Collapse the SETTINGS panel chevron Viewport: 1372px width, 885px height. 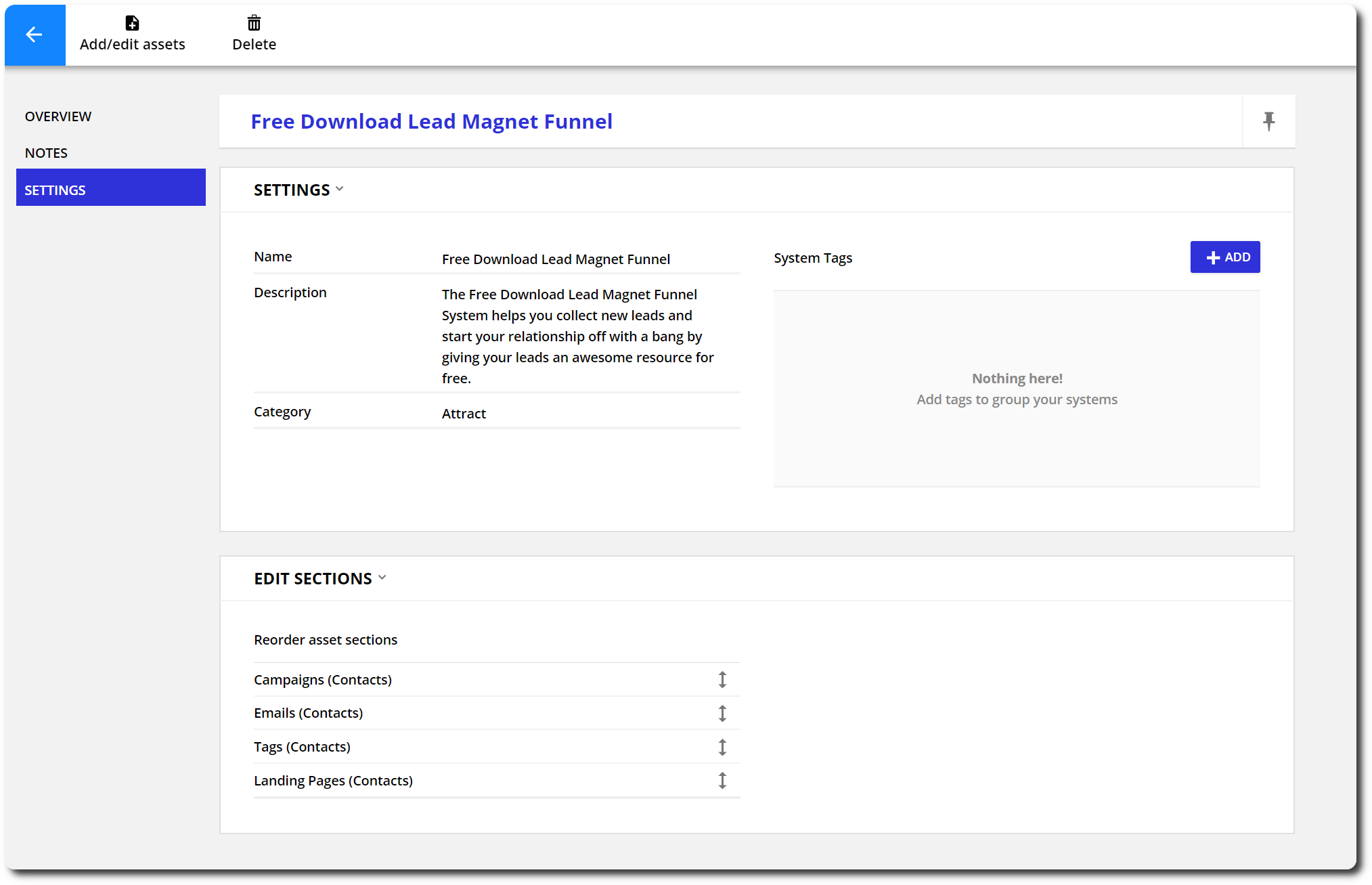point(340,189)
